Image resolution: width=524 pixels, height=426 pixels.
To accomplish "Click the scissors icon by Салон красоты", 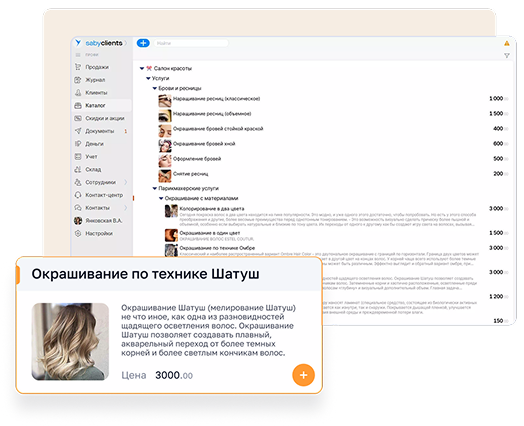I will point(149,68).
